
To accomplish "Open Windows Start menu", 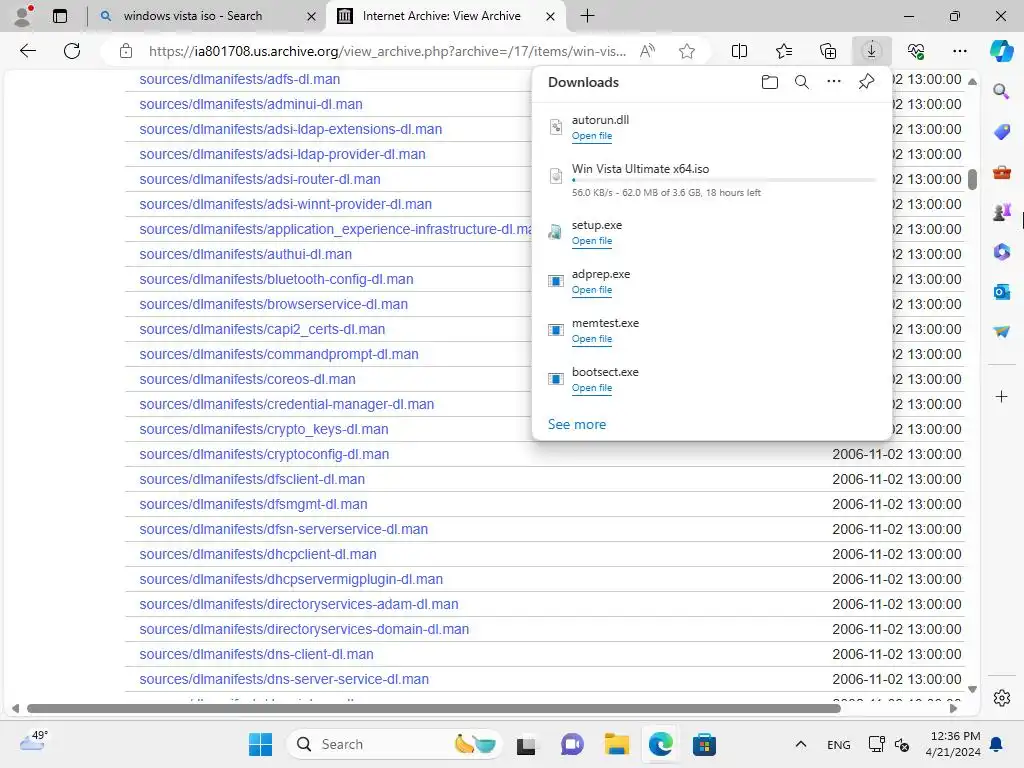I will point(261,744).
